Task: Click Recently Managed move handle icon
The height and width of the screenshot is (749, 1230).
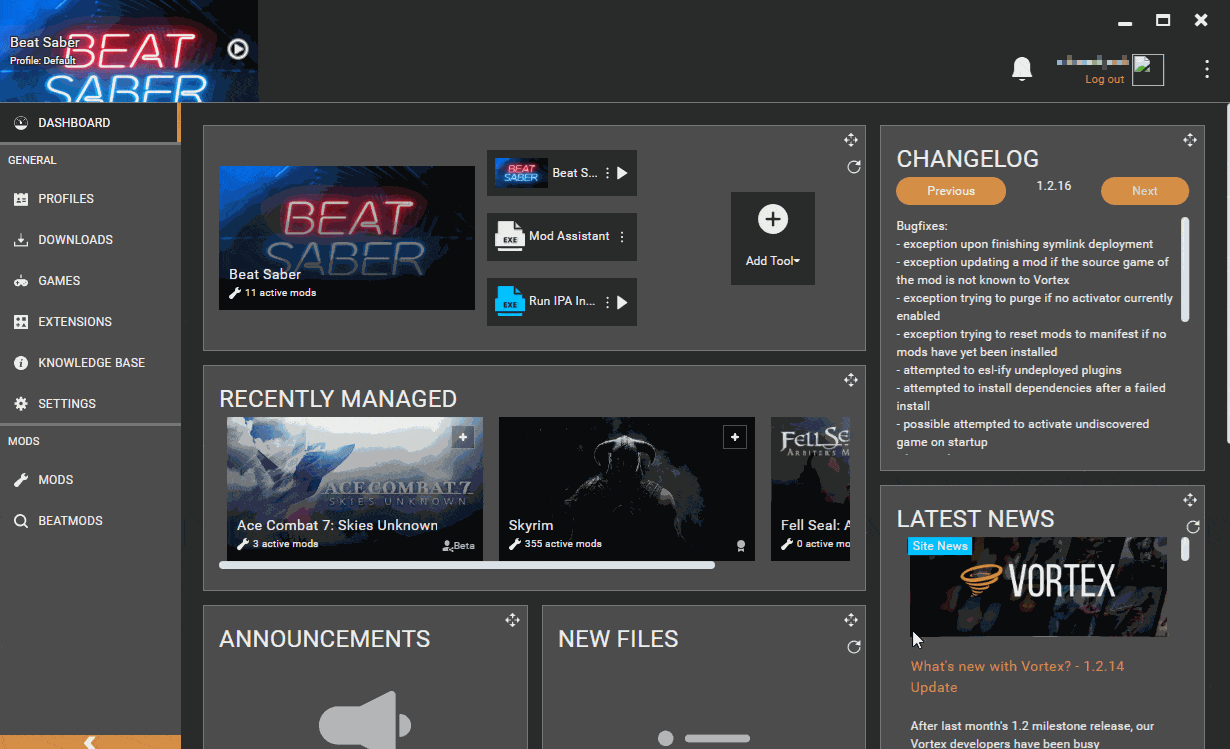Action: tap(851, 380)
